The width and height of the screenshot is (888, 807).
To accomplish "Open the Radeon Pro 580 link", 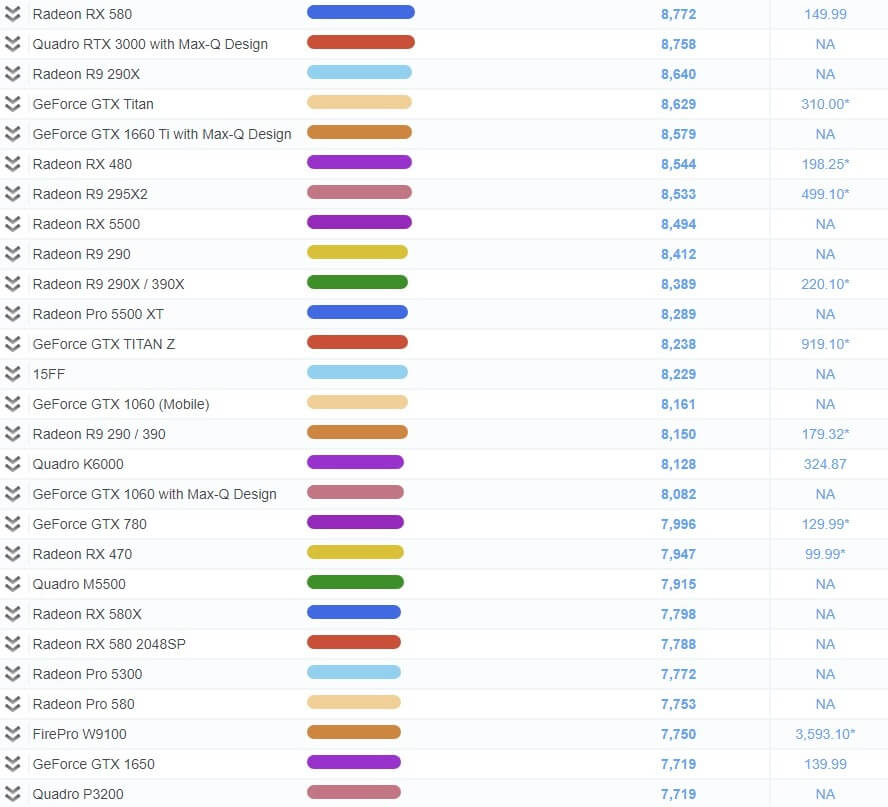I will (83, 704).
